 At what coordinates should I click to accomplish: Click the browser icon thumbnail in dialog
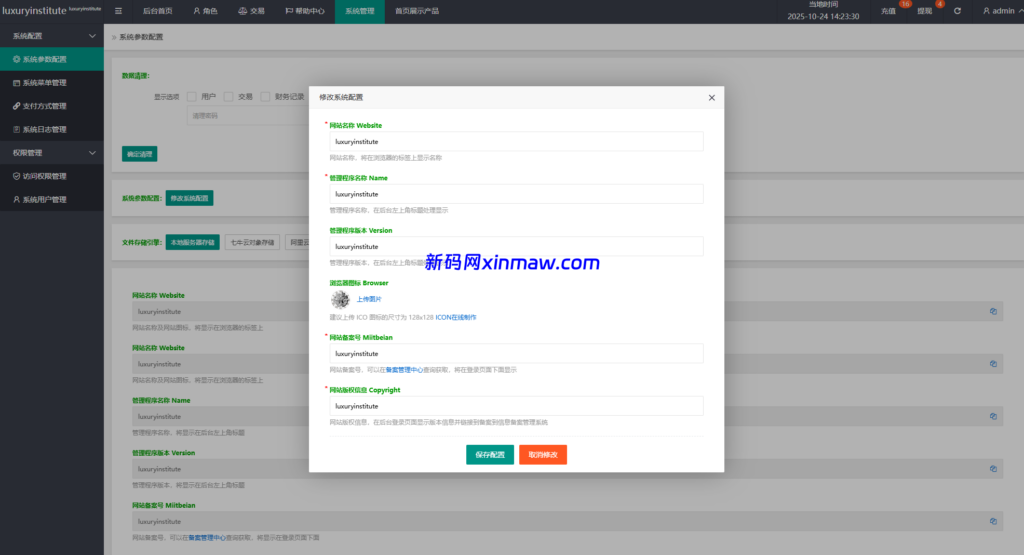pos(340,299)
